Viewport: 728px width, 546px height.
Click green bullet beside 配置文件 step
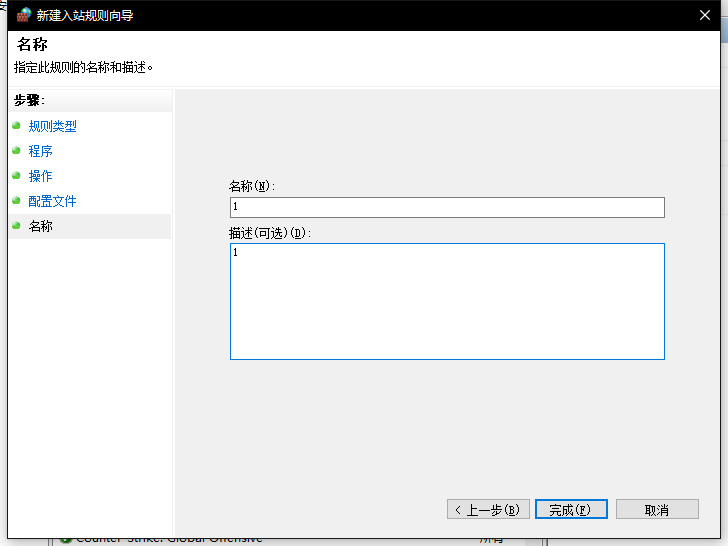(x=16, y=201)
